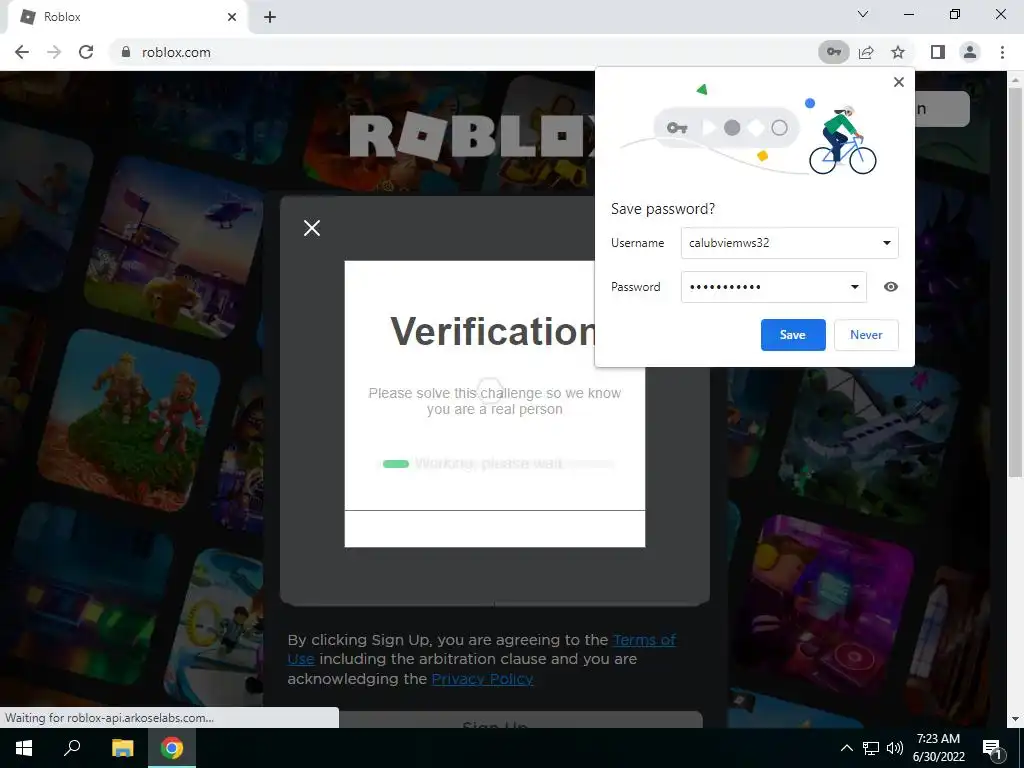The width and height of the screenshot is (1024, 768).
Task: Open the Chrome three-dot menu
Action: (1002, 52)
